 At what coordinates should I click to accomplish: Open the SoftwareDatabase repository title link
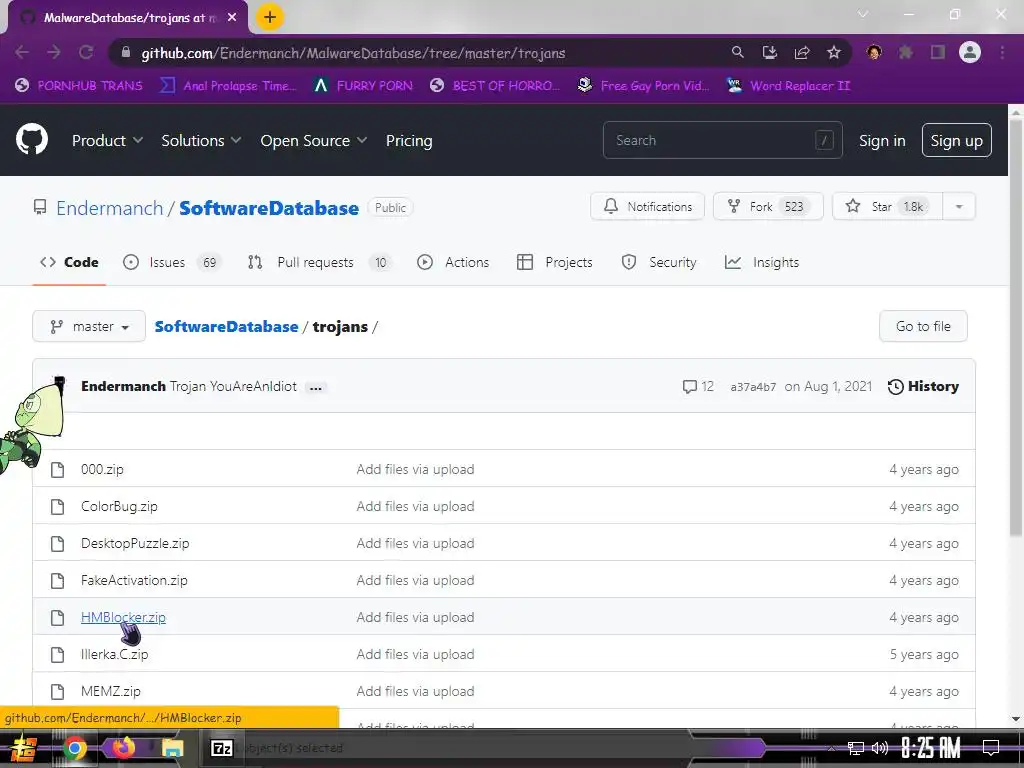pos(269,208)
